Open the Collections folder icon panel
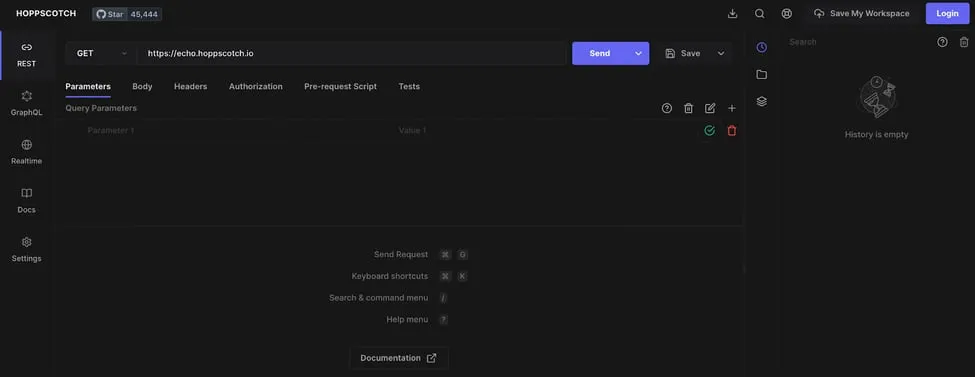The width and height of the screenshot is (975, 377). coord(762,75)
